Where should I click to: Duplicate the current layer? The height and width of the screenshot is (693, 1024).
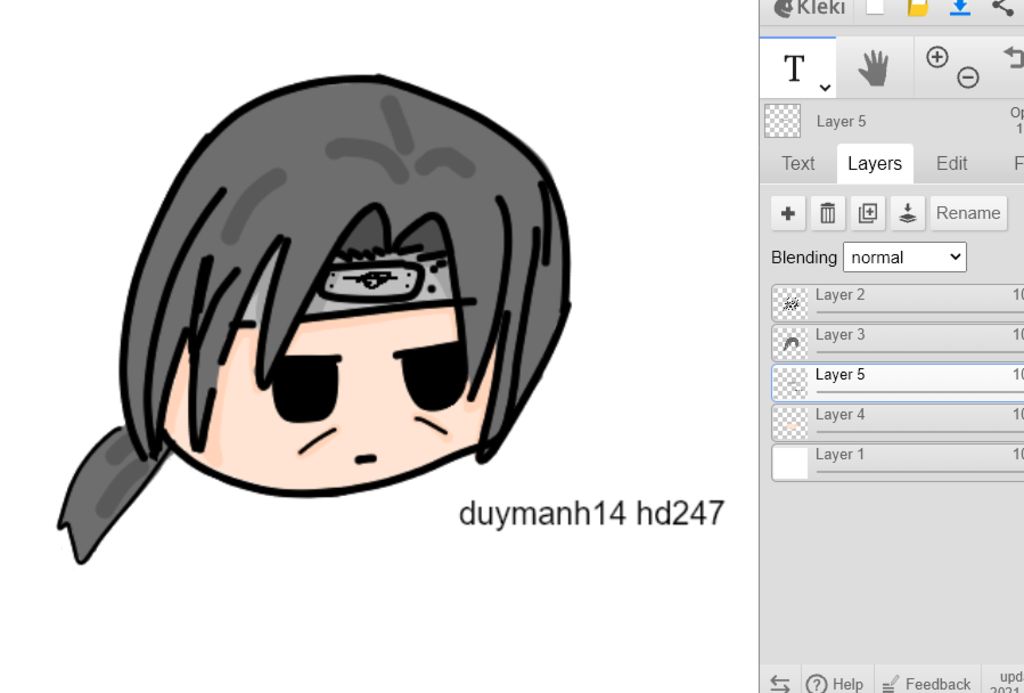[867, 213]
